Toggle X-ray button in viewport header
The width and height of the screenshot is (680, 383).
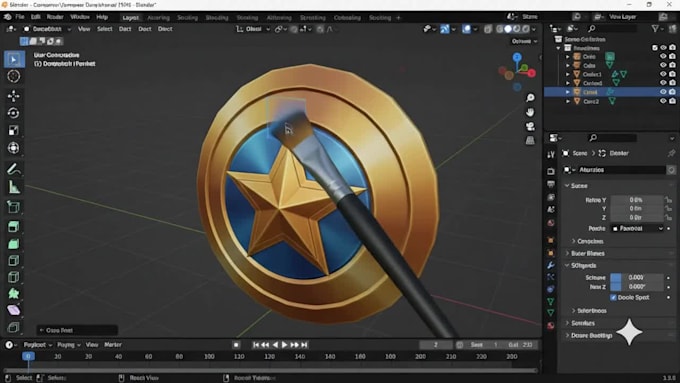pos(487,29)
